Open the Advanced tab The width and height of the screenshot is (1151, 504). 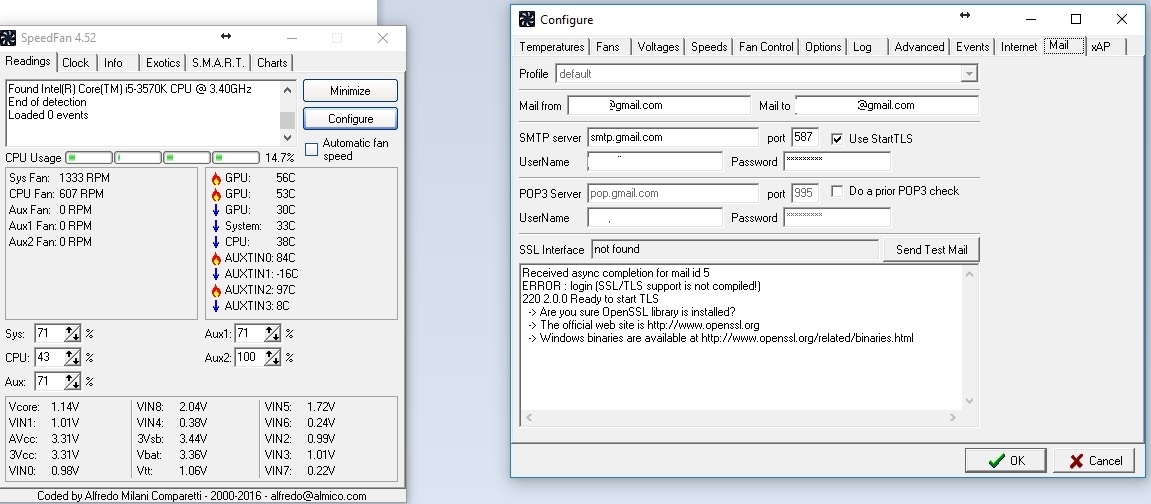click(919, 47)
